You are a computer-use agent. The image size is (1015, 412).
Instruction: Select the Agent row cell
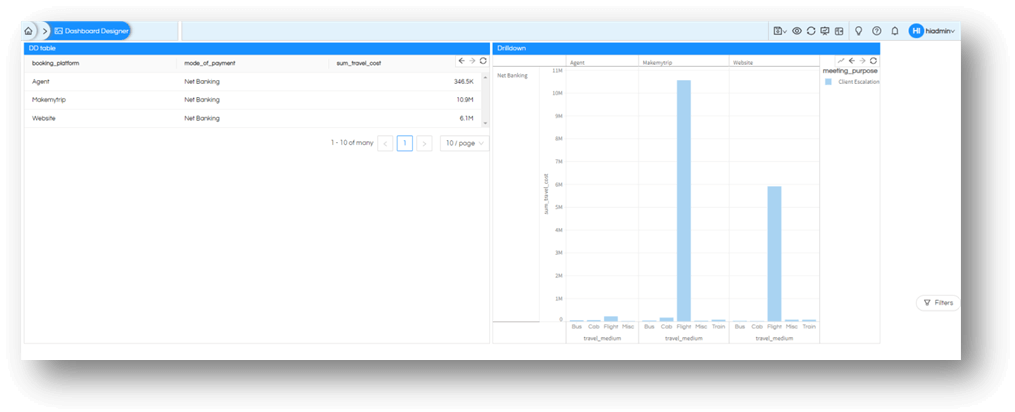[41, 82]
